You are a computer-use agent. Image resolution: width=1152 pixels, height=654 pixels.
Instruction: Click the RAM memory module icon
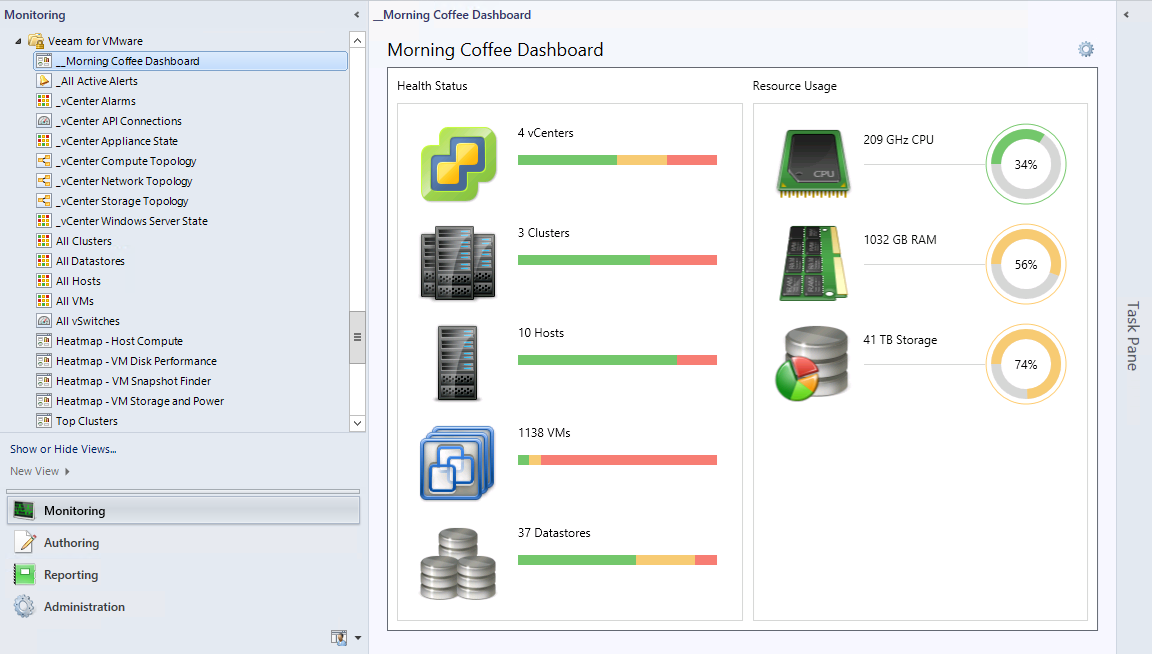pyautogui.click(x=814, y=263)
